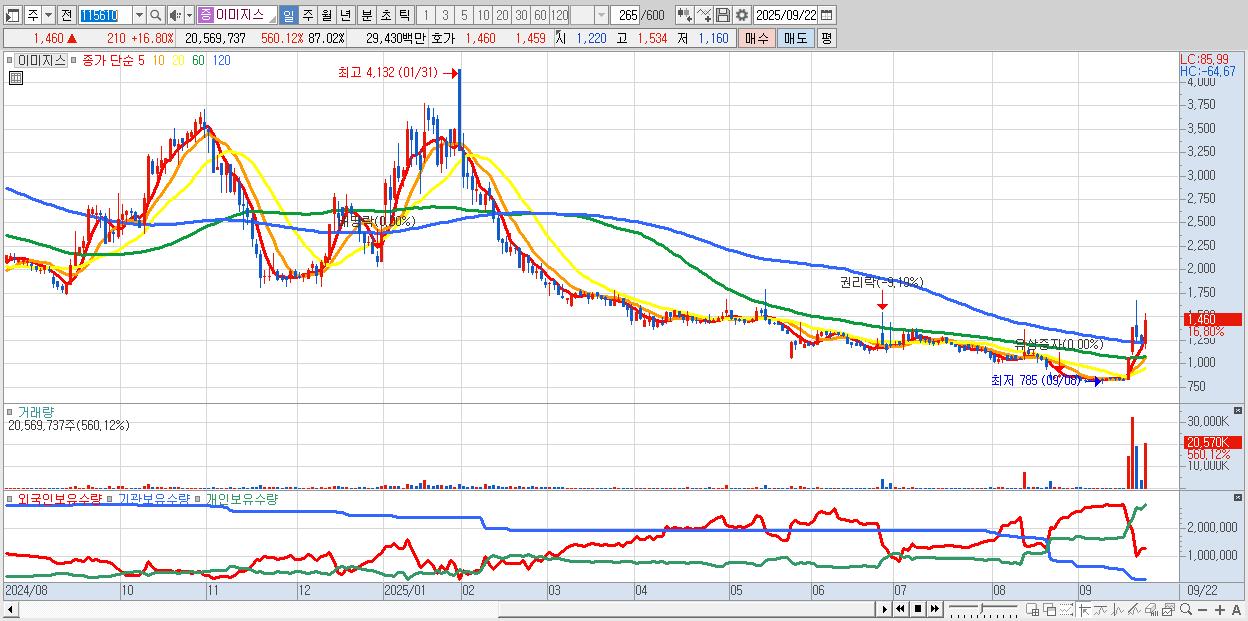Select the 년 yearly period tab
The height and width of the screenshot is (621, 1248).
coord(345,15)
